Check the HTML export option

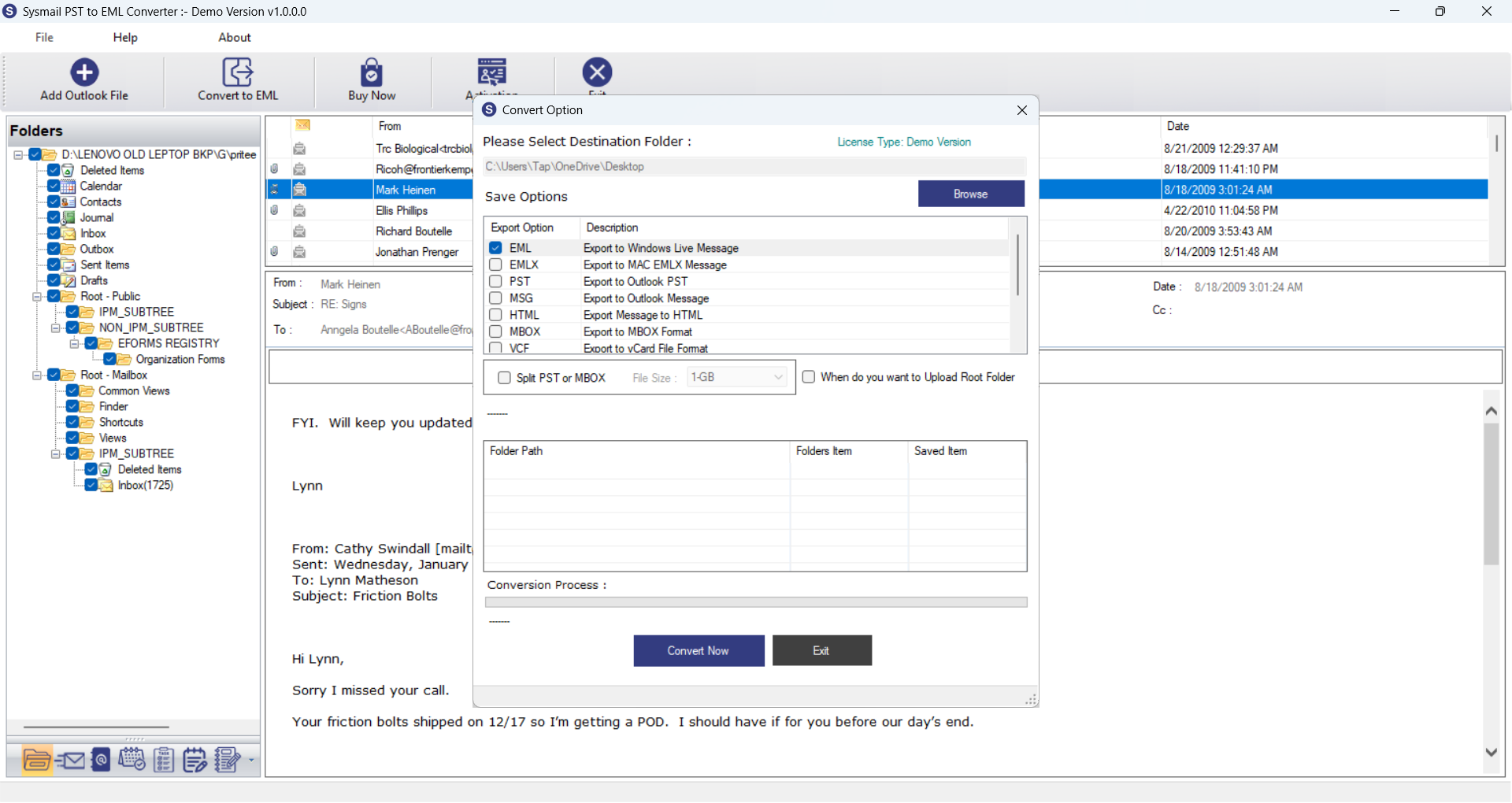click(x=495, y=315)
